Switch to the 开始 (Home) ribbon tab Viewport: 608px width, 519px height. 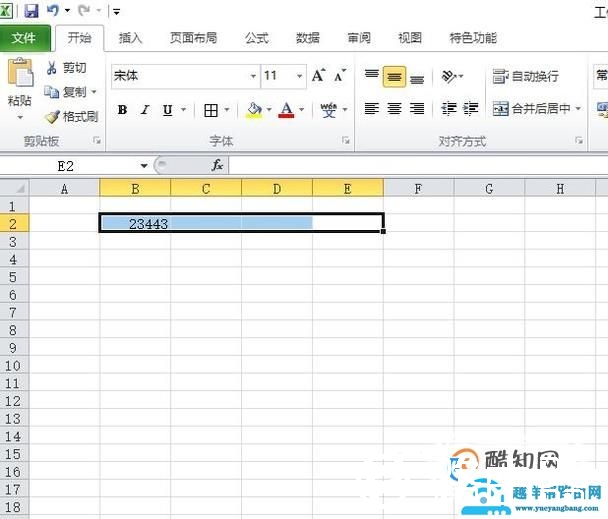(79, 38)
